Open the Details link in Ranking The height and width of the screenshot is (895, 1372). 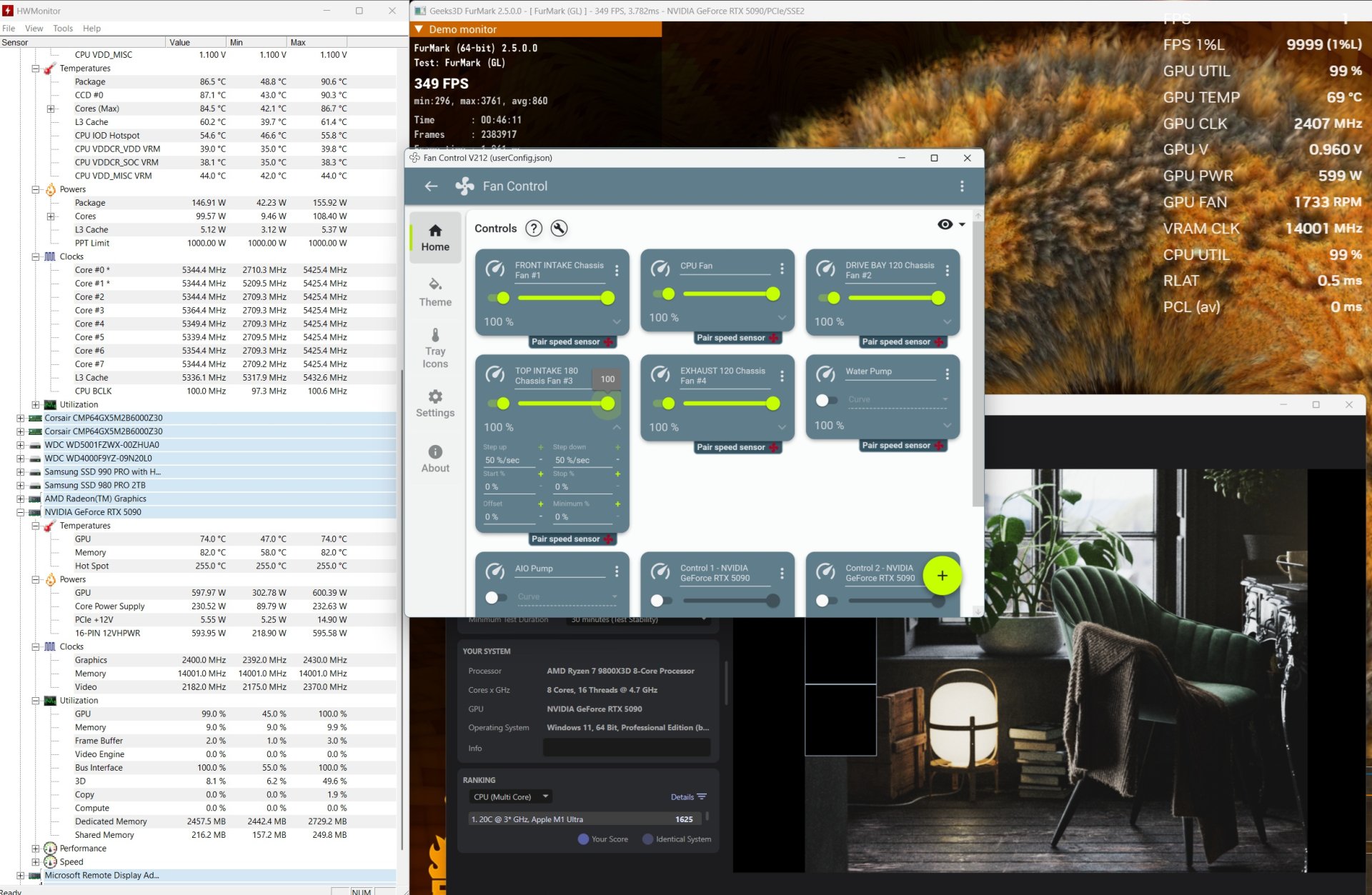[682, 796]
